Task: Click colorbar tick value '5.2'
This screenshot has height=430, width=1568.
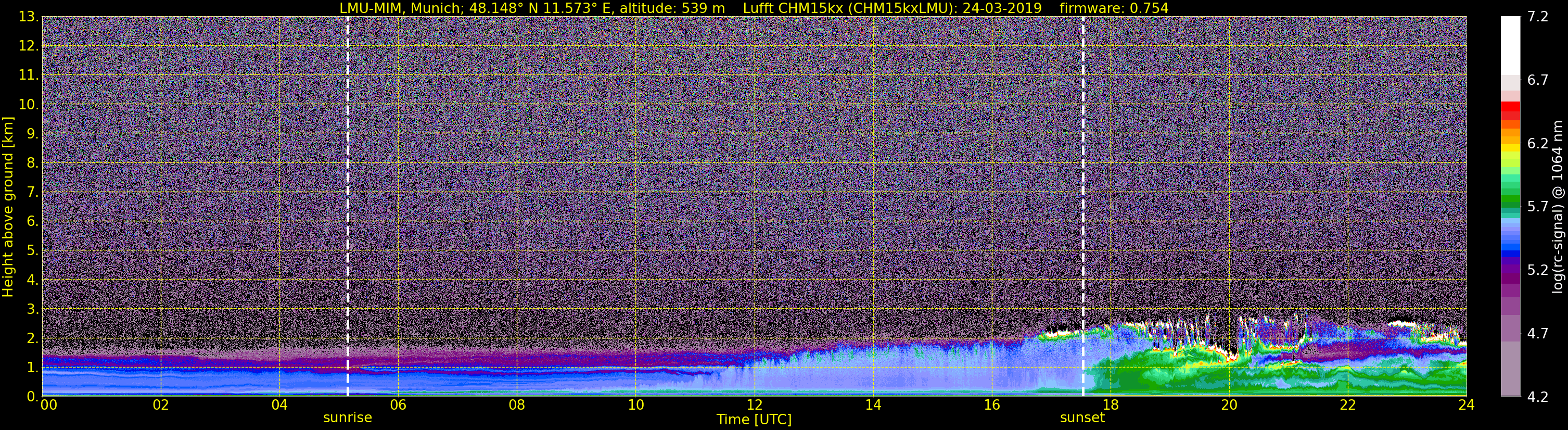Action: (x=1538, y=270)
